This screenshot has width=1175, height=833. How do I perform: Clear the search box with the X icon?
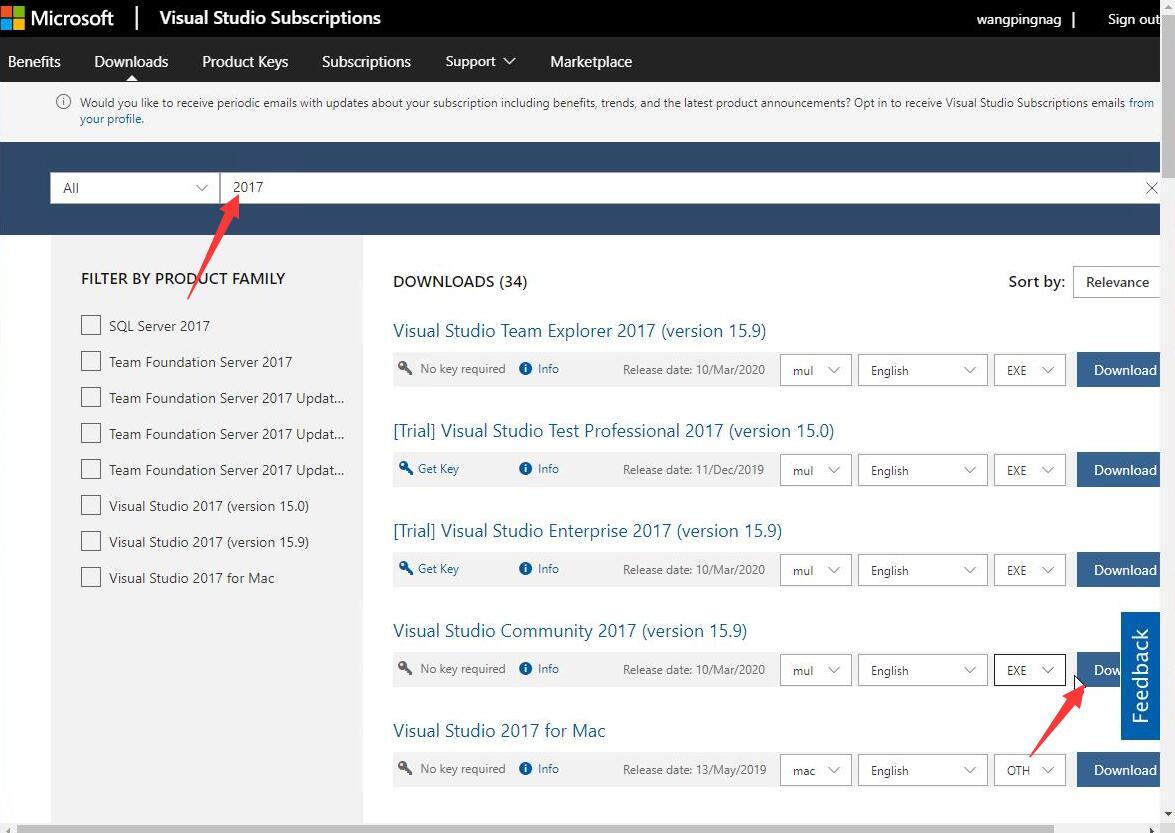point(1152,188)
